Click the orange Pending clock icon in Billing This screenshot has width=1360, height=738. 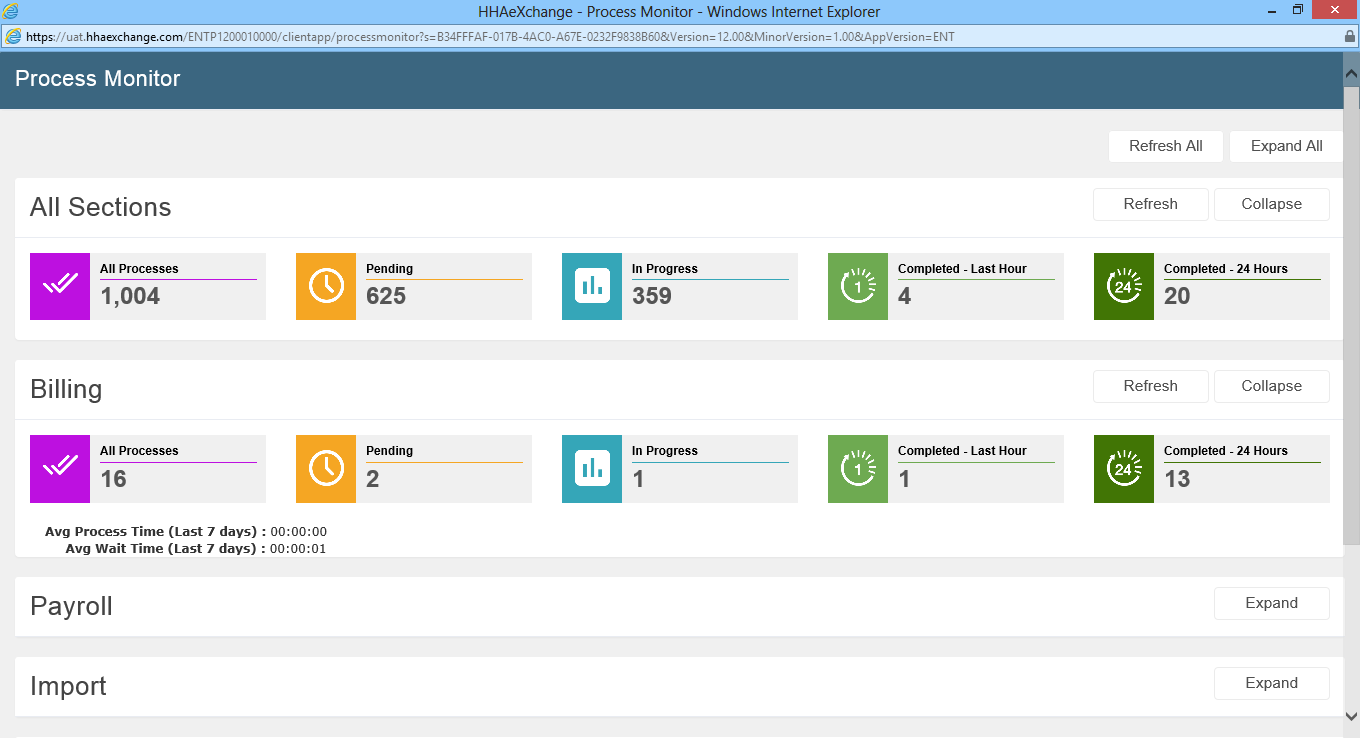[326, 468]
